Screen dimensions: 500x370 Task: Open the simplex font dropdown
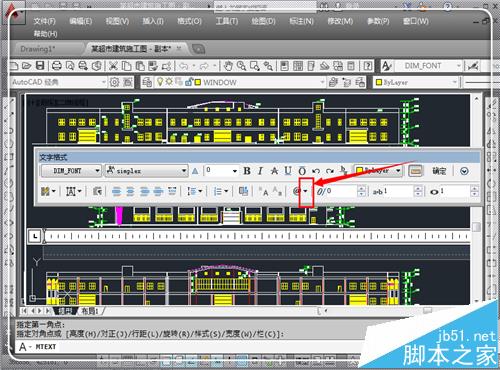(146, 171)
